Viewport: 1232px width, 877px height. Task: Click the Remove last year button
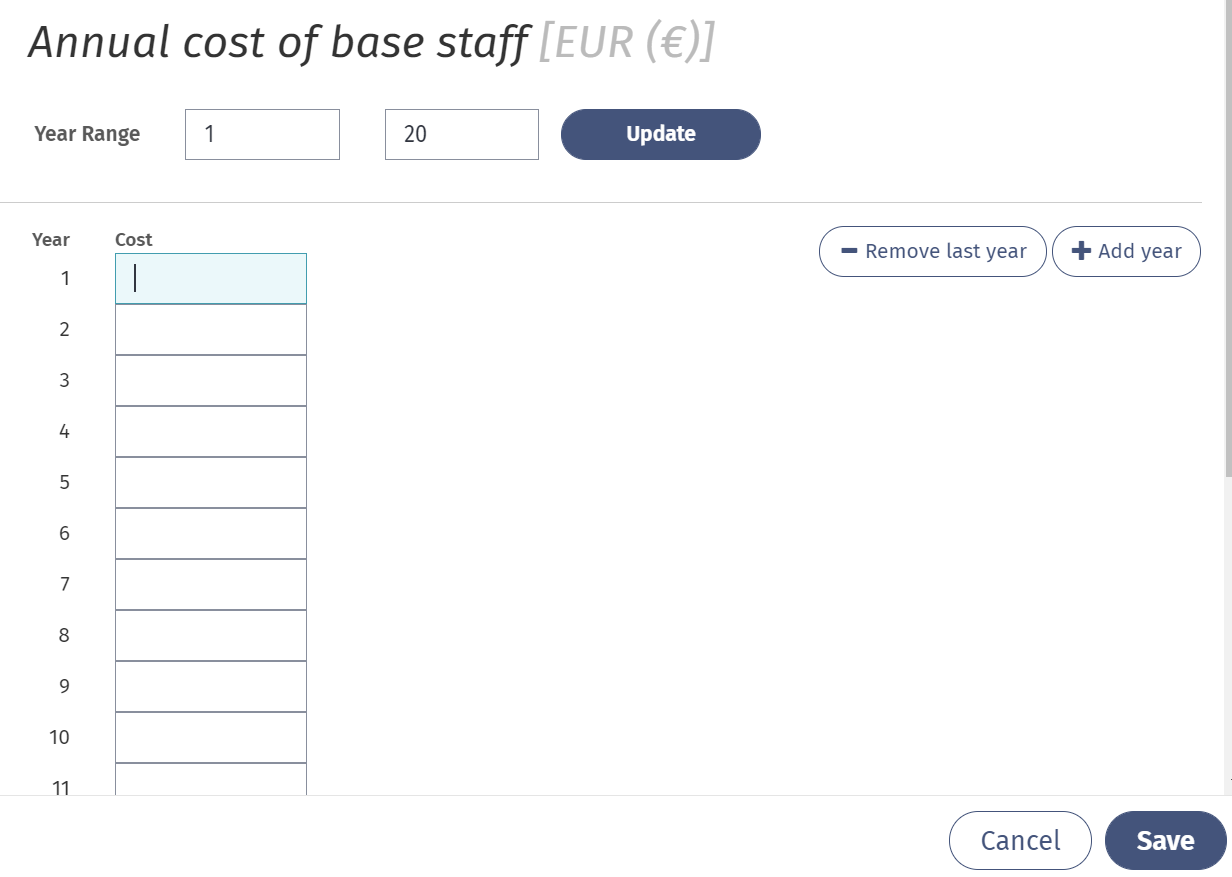[933, 251]
